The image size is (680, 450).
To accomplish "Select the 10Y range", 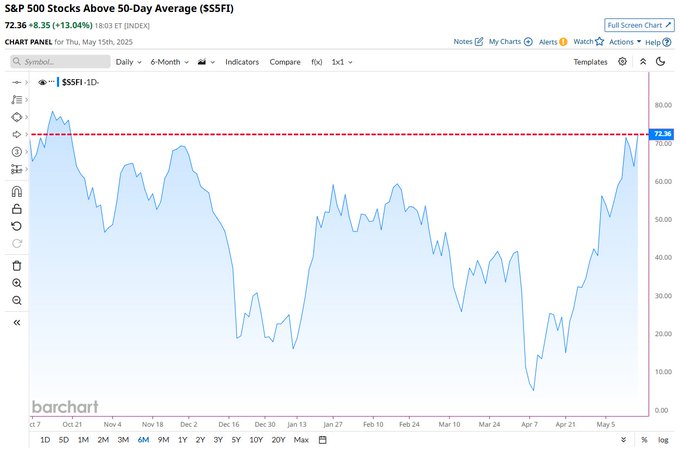I will tap(256, 440).
